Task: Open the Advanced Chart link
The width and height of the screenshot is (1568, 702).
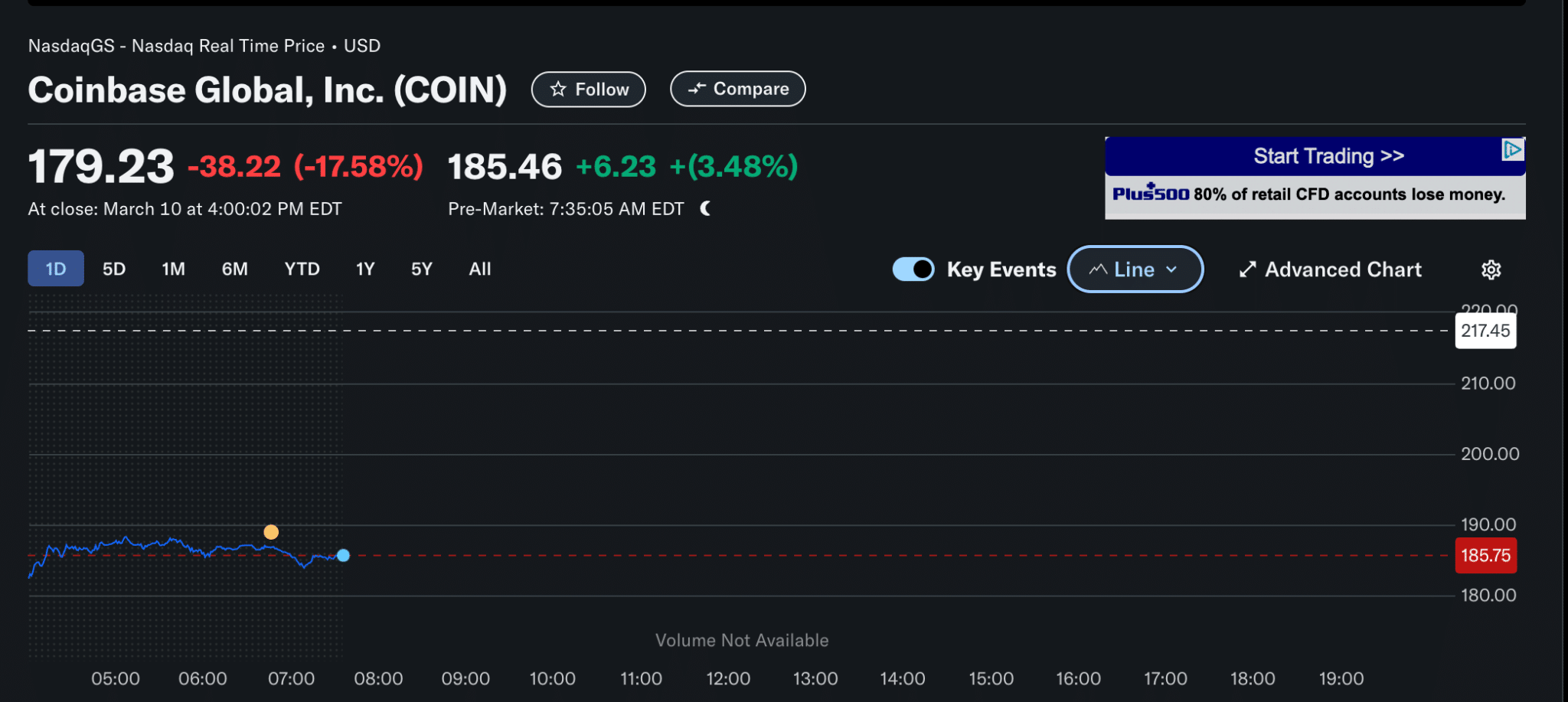Action: click(x=1330, y=269)
